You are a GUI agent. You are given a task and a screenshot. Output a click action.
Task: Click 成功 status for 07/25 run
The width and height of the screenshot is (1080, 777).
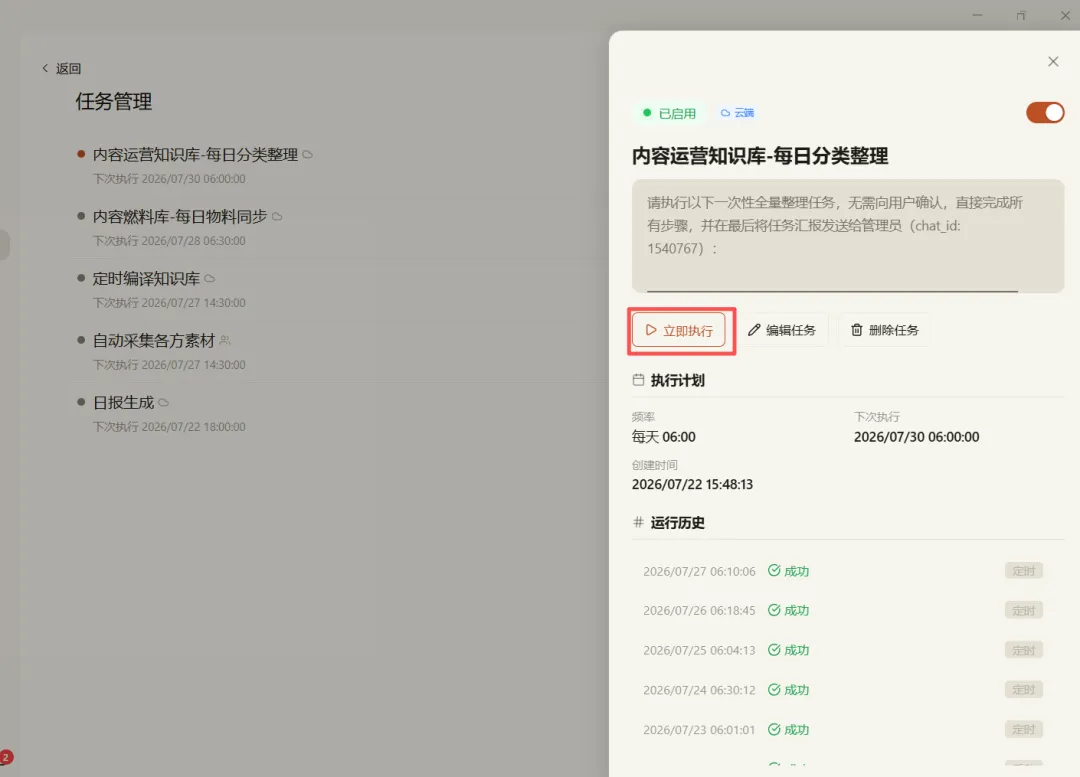789,650
